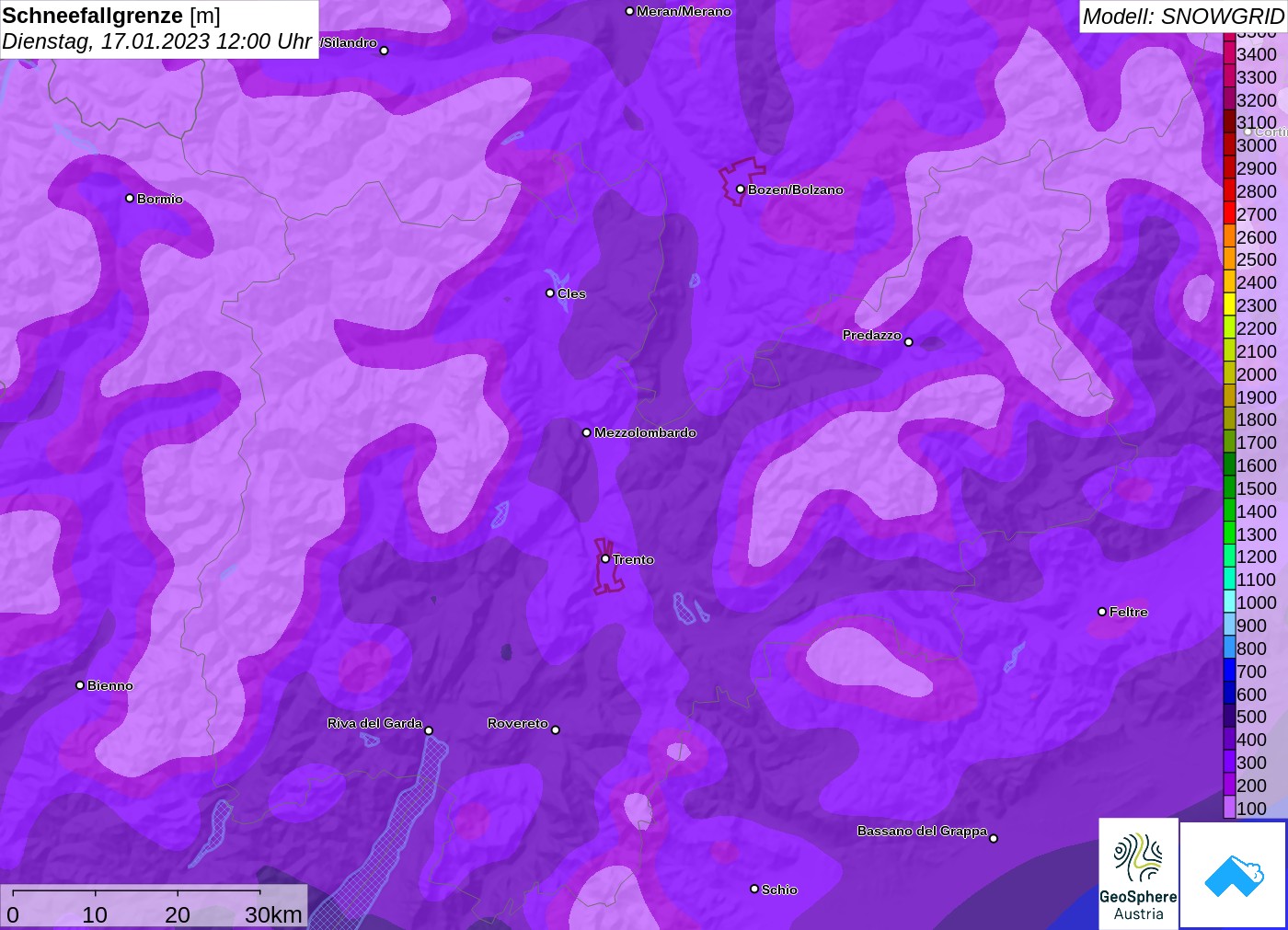The width and height of the screenshot is (1288, 930).
Task: Click the Cles location marker
Action: pyautogui.click(x=550, y=293)
